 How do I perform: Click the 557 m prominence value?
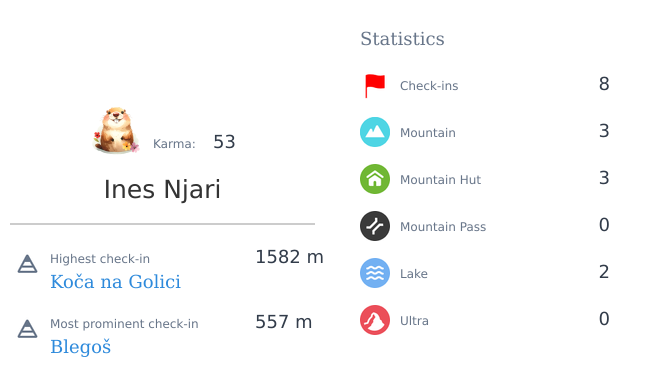coord(284,322)
